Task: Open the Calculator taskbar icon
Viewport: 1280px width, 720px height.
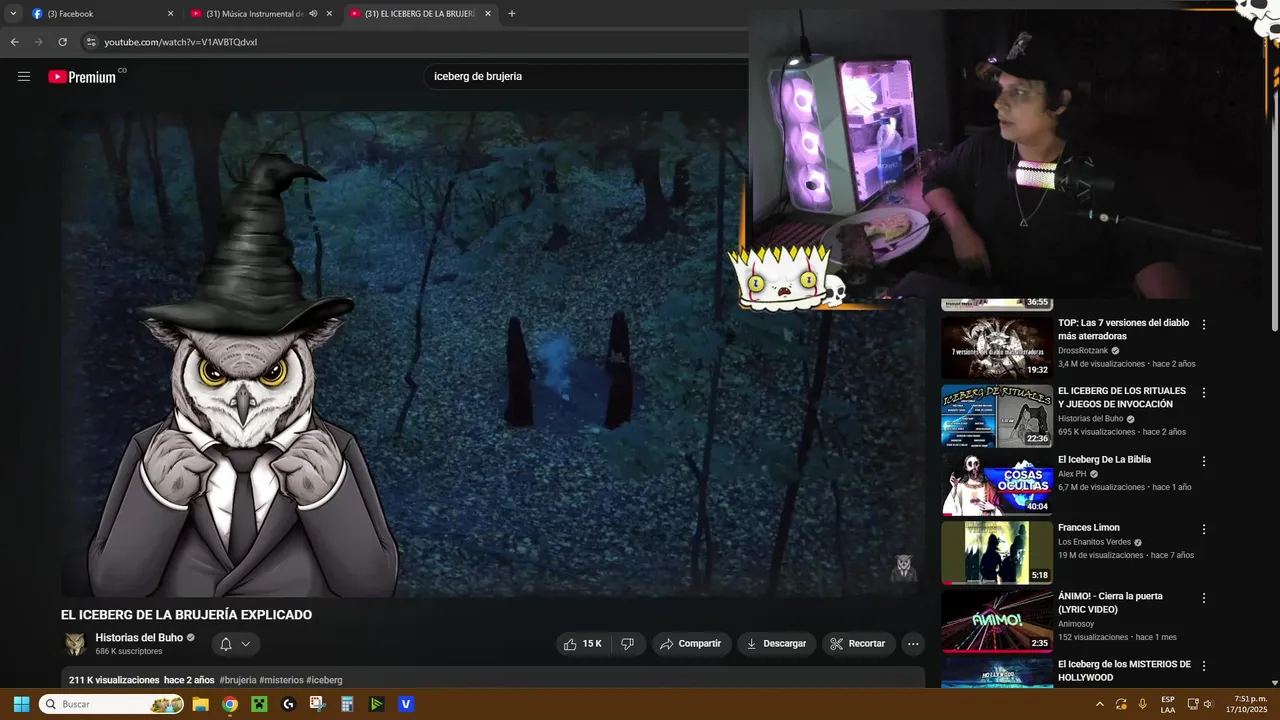Action: [x=347, y=704]
